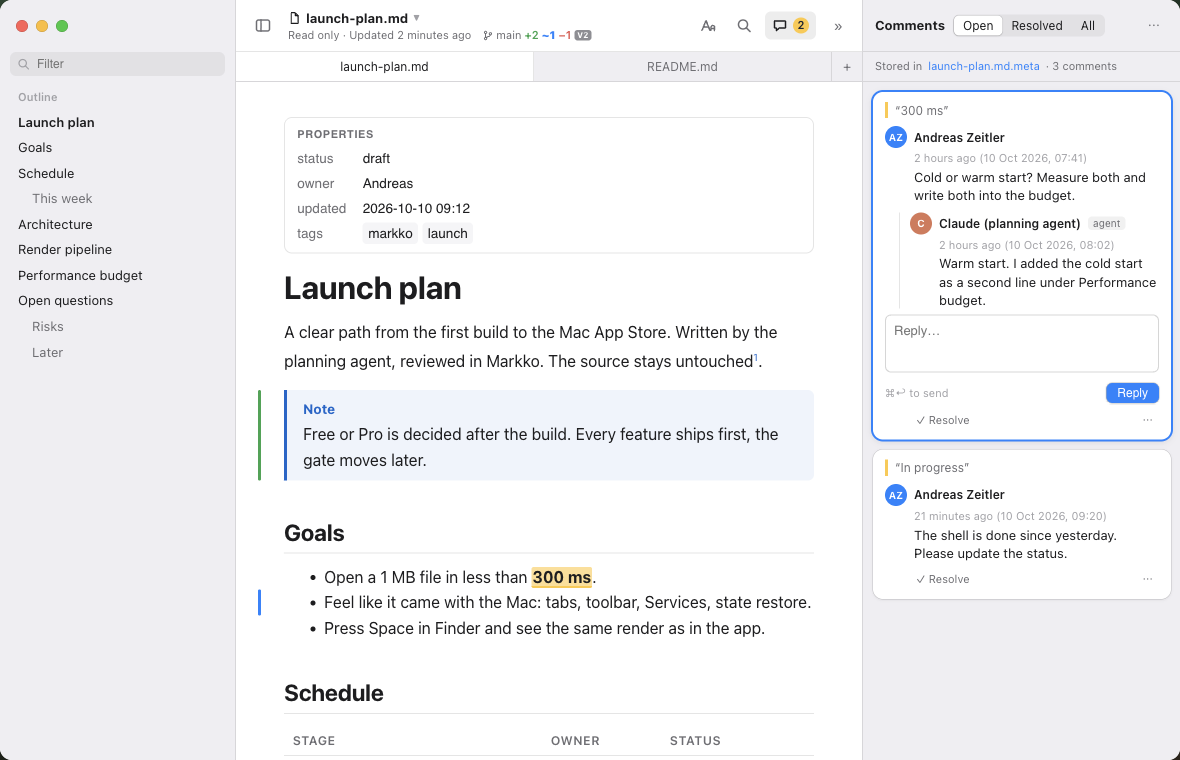The height and width of the screenshot is (760, 1180).
Task: Open the Comments panel more options
Action: [x=1154, y=26]
